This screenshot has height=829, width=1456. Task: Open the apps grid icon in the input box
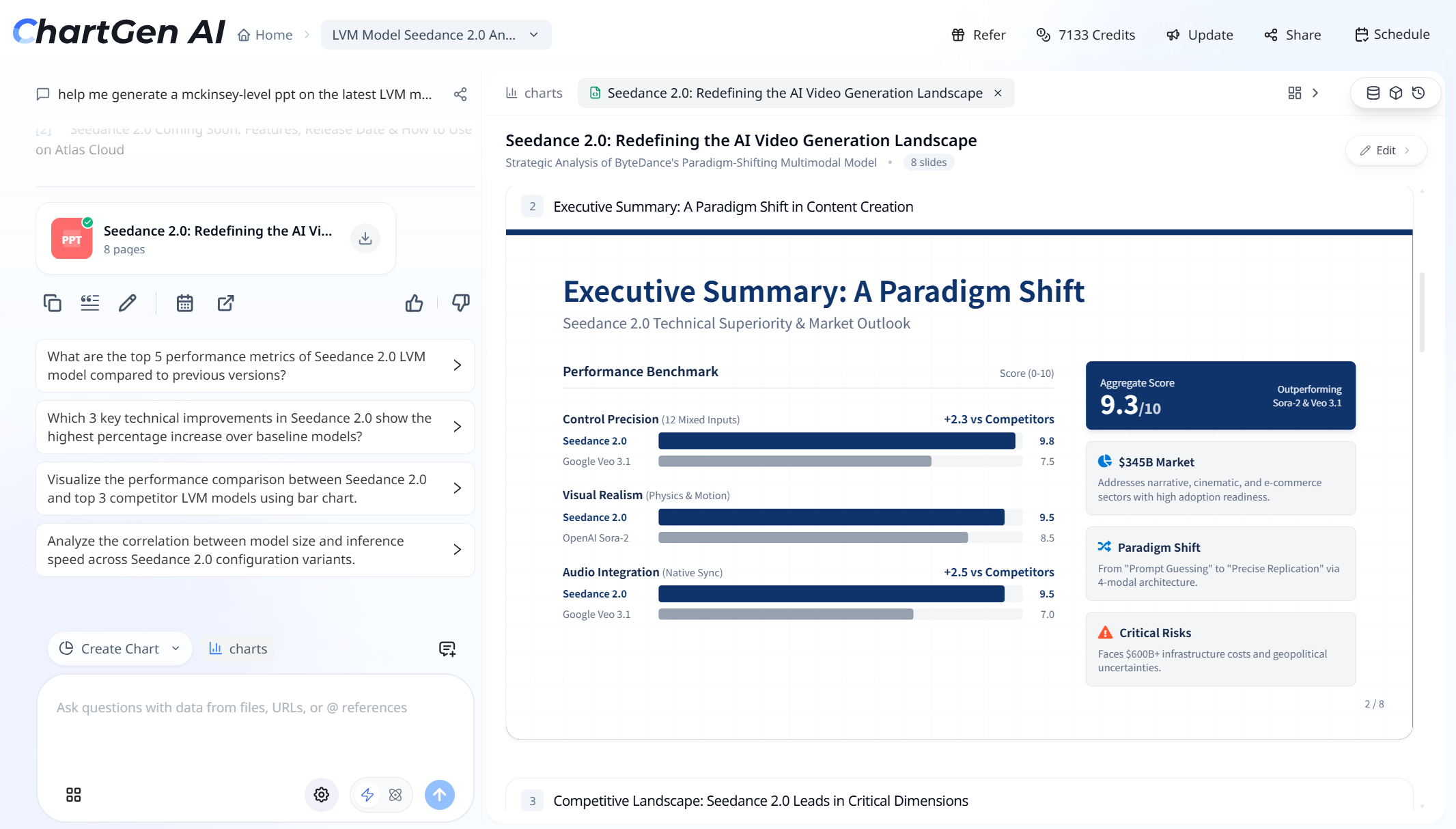[x=73, y=794]
